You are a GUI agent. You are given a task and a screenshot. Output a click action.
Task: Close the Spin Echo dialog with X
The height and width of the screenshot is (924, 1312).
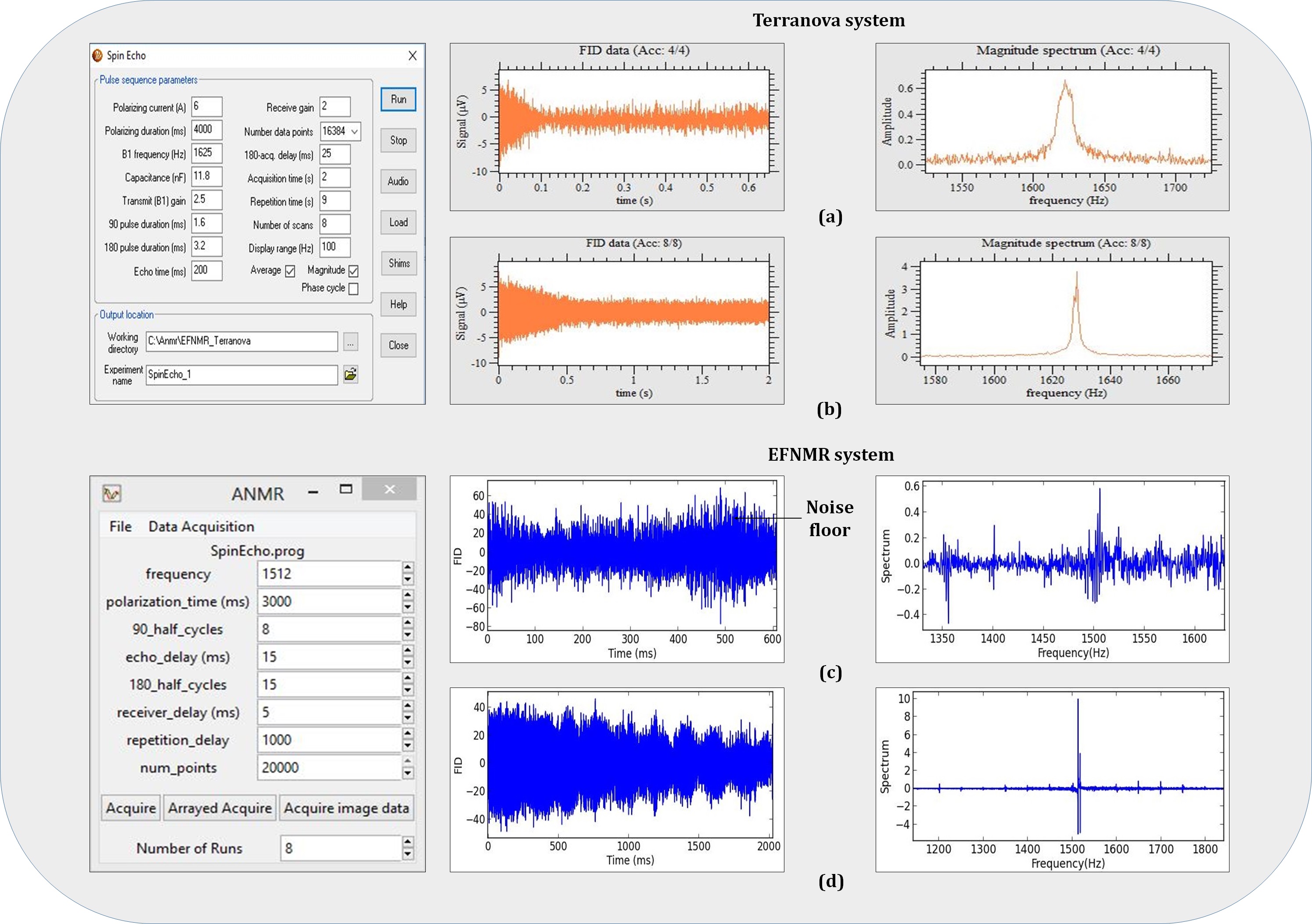pyautogui.click(x=413, y=55)
